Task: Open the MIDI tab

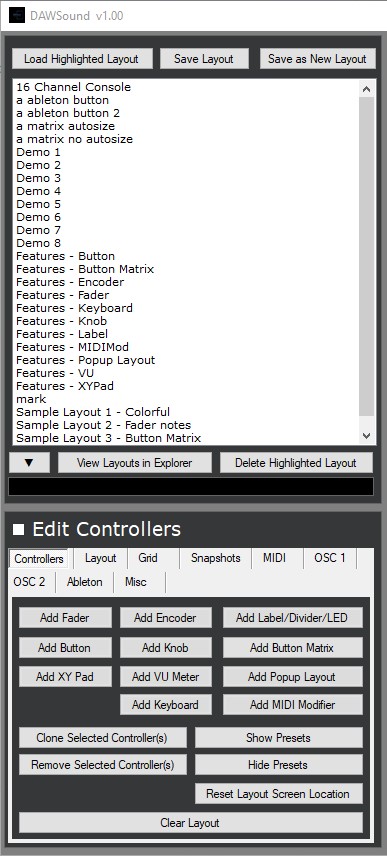Action: tap(274, 558)
